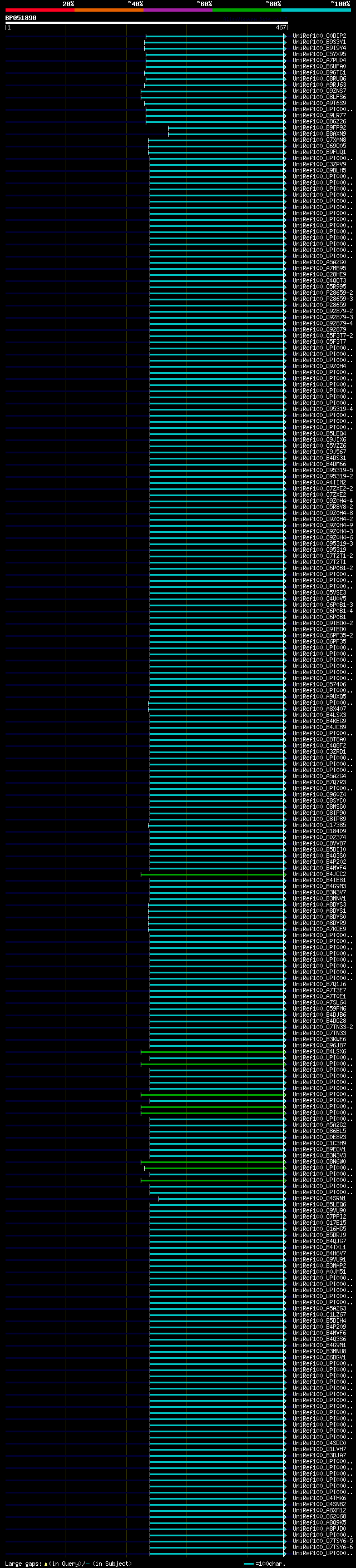This screenshot has width=356, height=1568.
Task: Select hit label UniRef100_Q4U0V5
Action: pos(319,599)
